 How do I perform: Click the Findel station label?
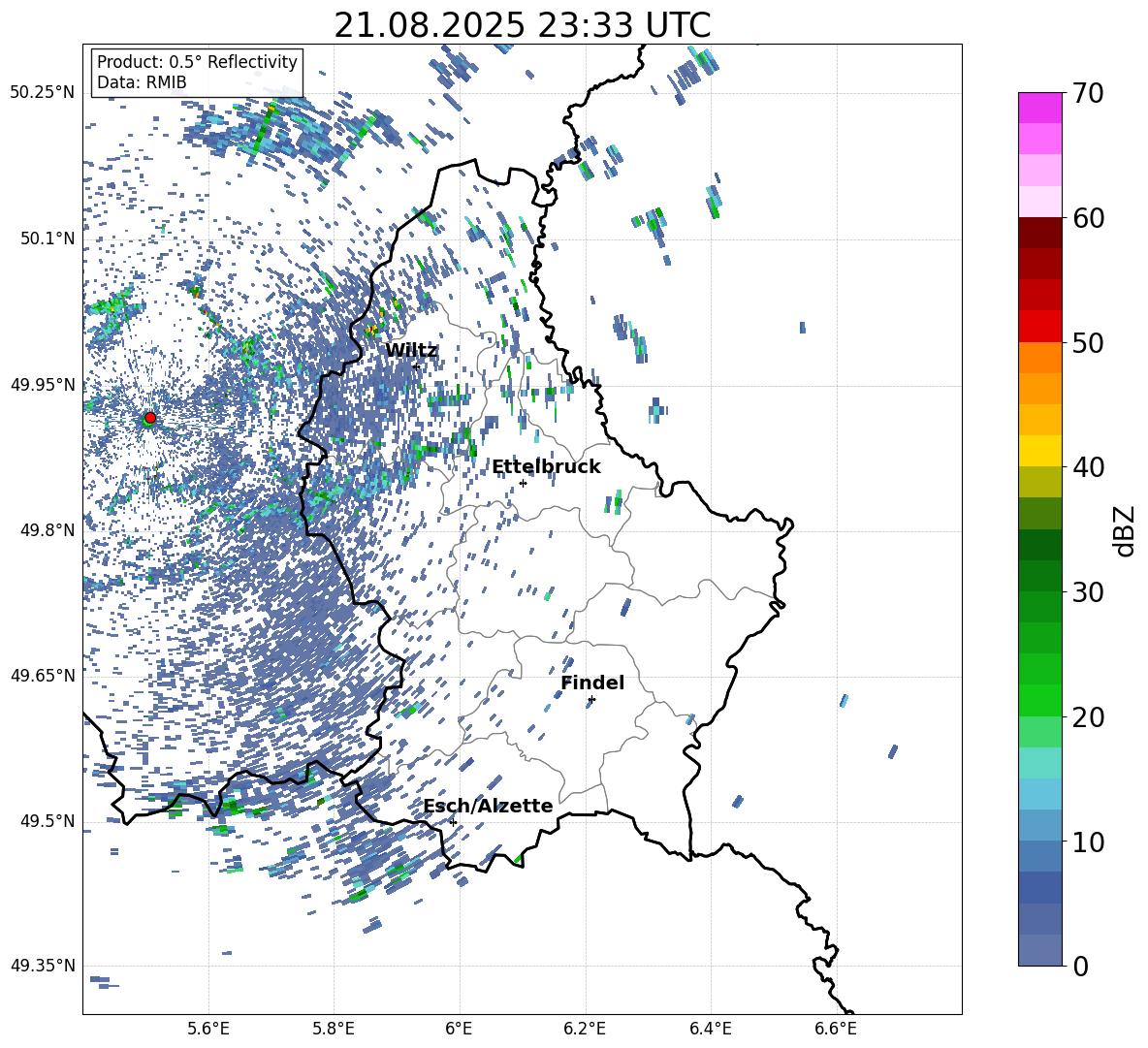click(592, 683)
